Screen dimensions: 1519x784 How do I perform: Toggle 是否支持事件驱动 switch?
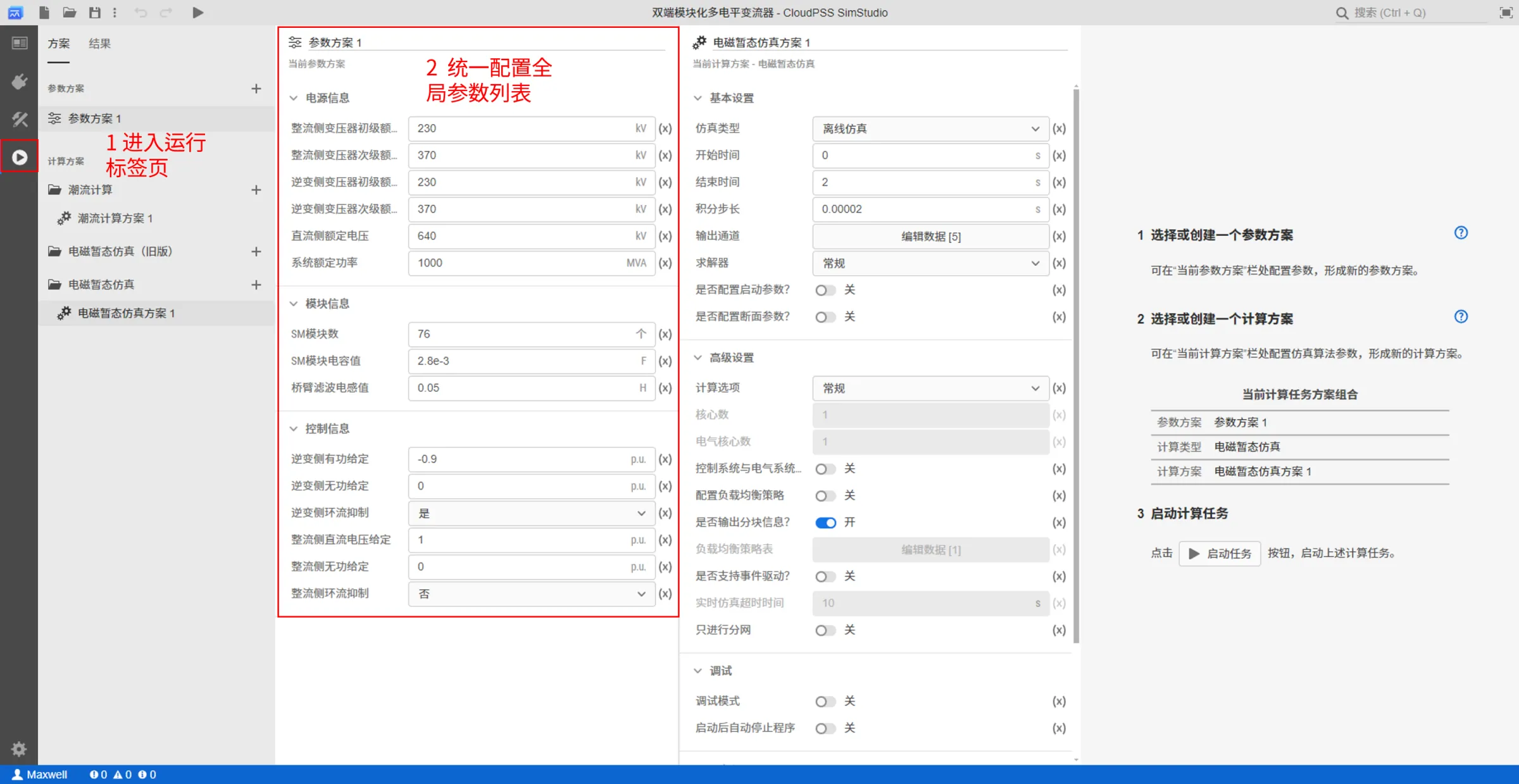[x=825, y=576]
